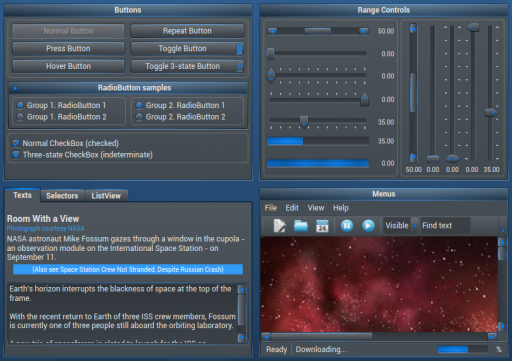This screenshot has height=361, width=512.
Task: Click the Downloading progress bar in status bar
Action: pos(463,349)
